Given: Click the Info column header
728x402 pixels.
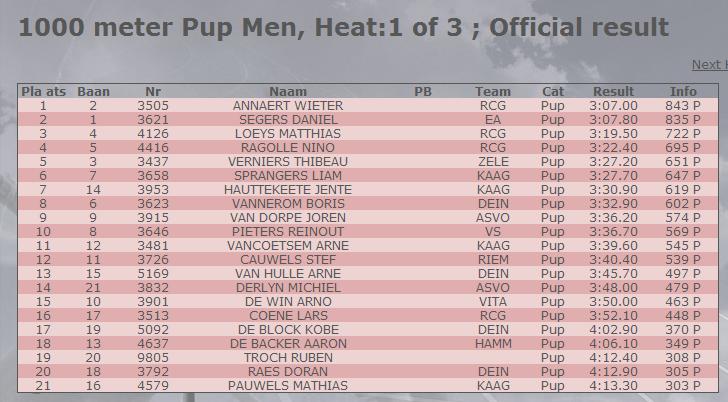Looking at the screenshot, I should [x=683, y=91].
